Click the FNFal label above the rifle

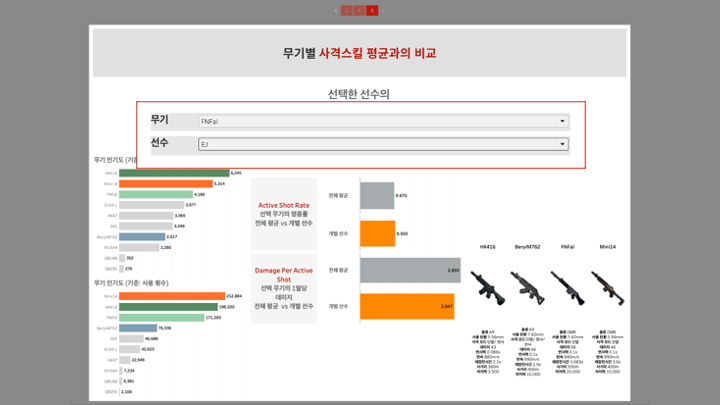(568, 247)
